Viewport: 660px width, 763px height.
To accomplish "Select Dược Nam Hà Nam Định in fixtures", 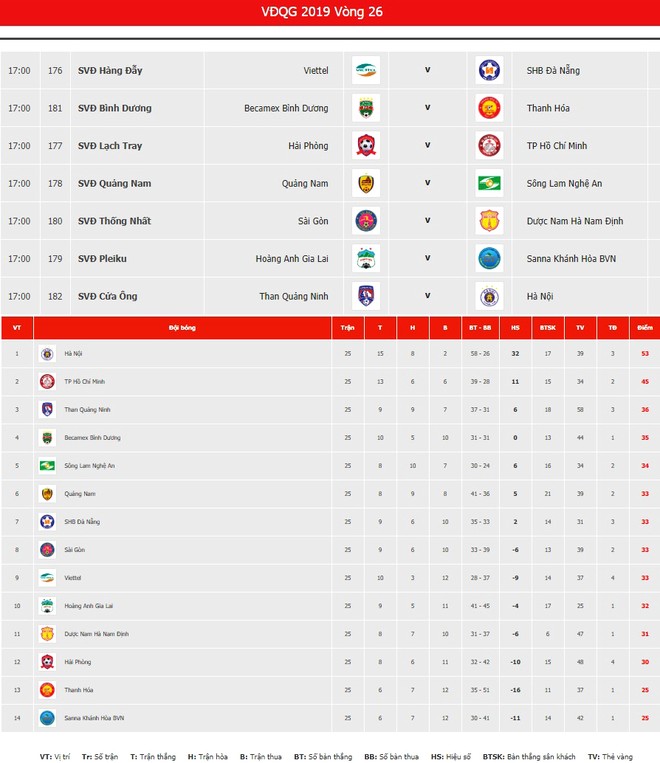I will coord(575,221).
